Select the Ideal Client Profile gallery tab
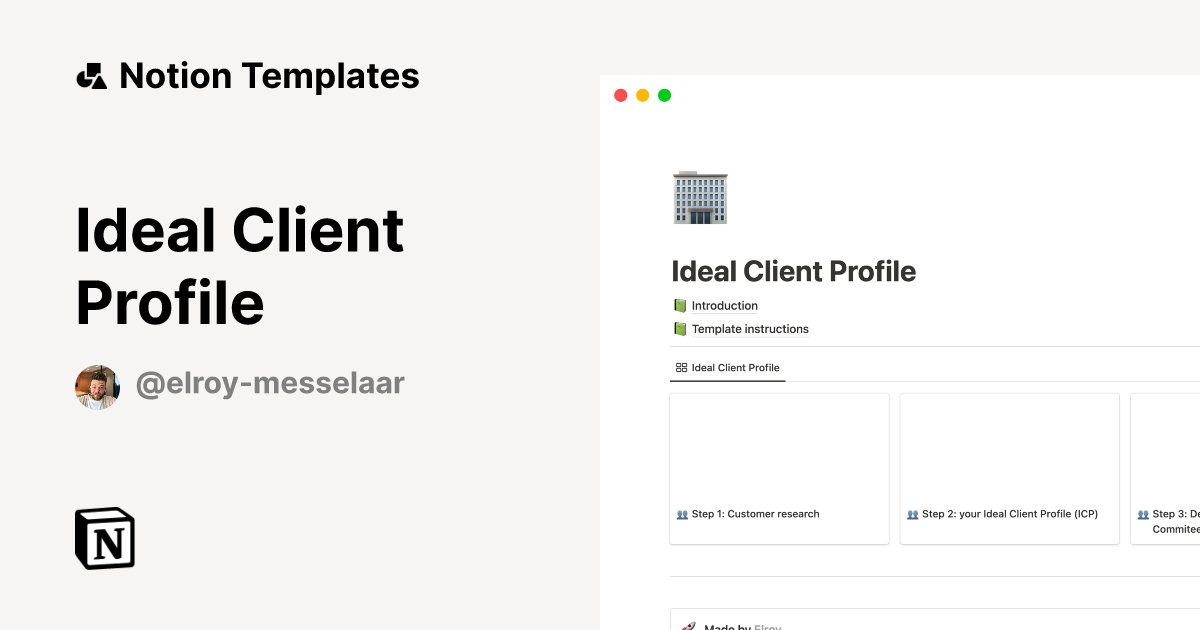 pyautogui.click(x=728, y=368)
